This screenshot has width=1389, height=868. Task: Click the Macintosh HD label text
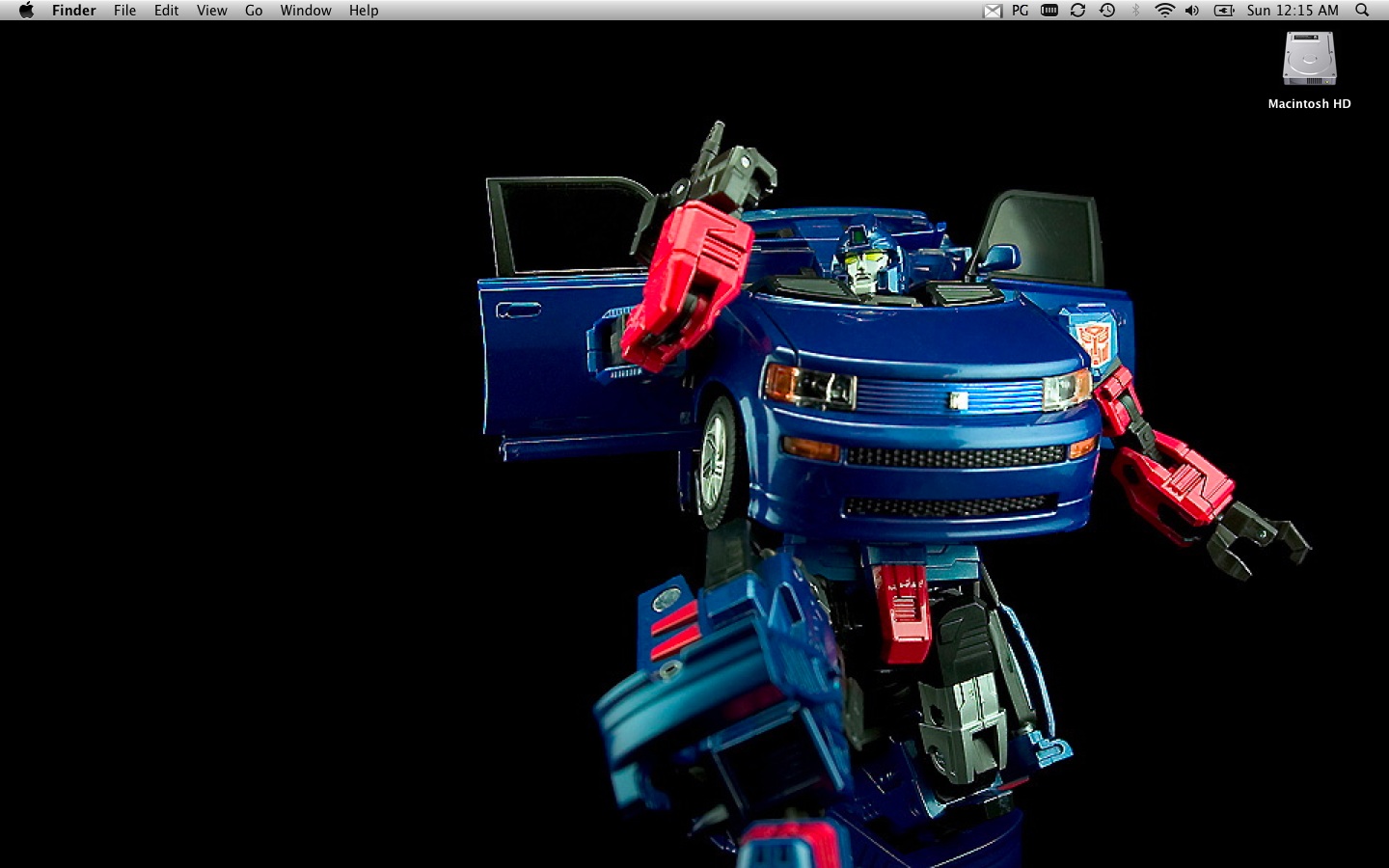tap(1309, 104)
